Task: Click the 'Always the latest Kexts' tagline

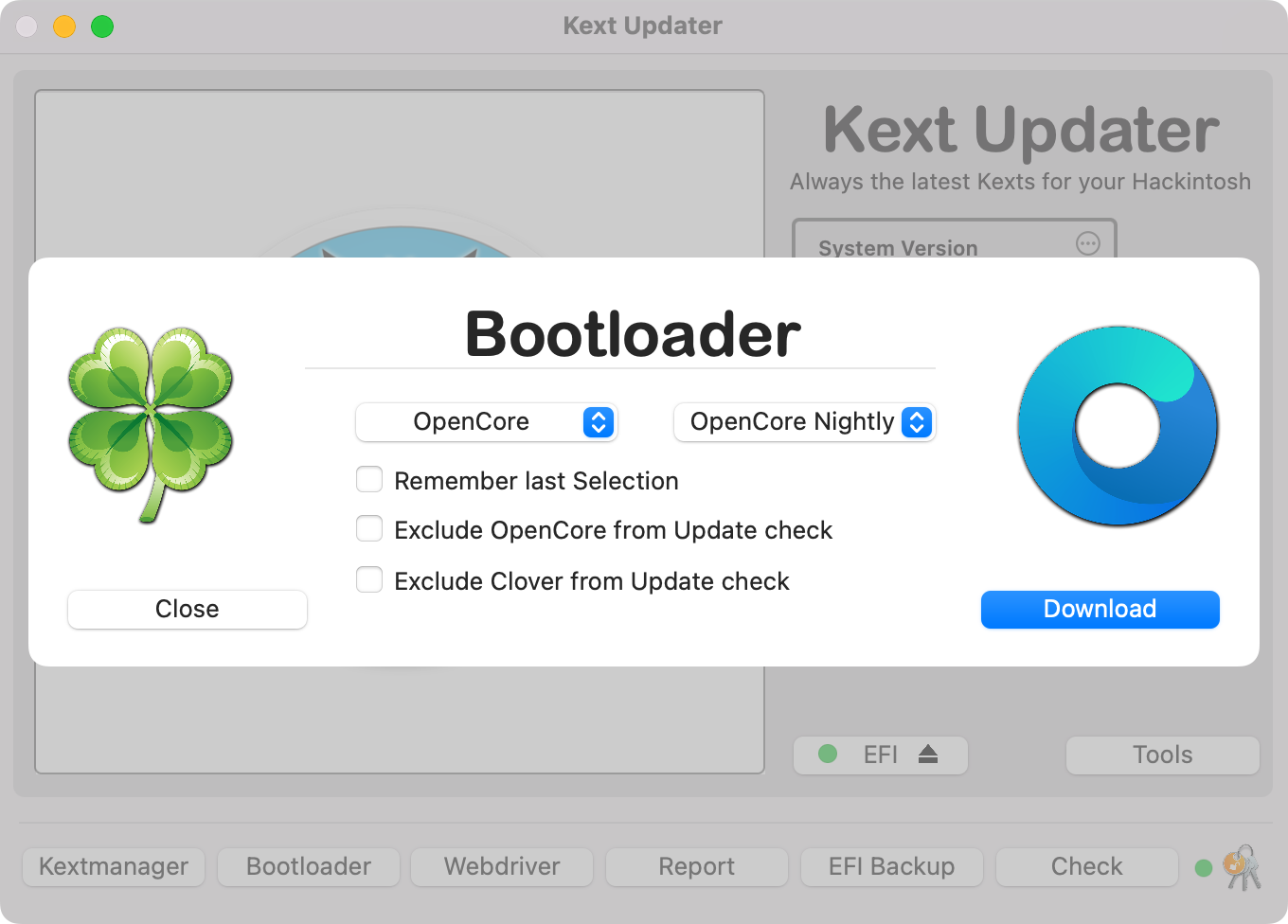Action: (x=1021, y=182)
